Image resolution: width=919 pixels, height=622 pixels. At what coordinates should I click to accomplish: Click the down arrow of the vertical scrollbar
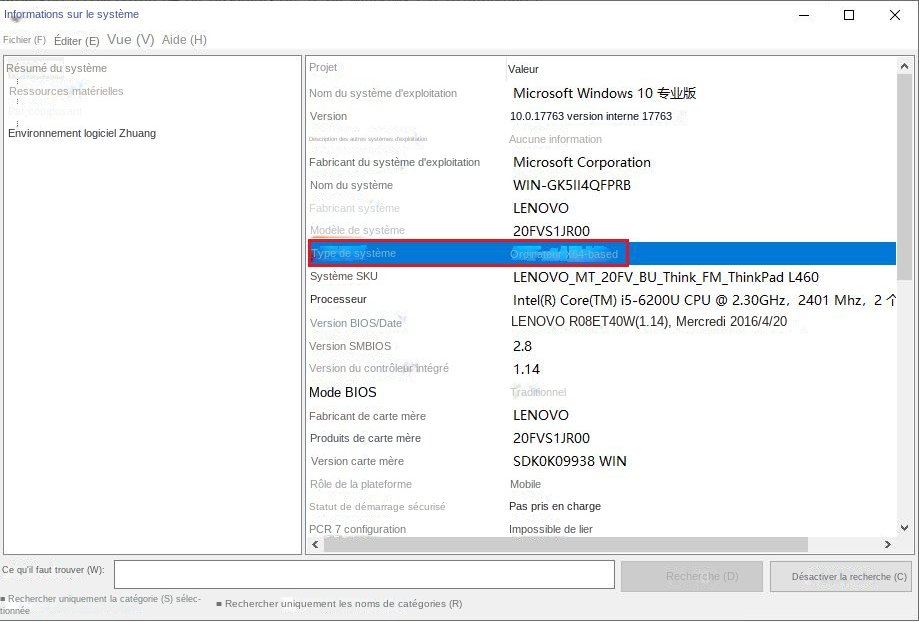[x=905, y=529]
